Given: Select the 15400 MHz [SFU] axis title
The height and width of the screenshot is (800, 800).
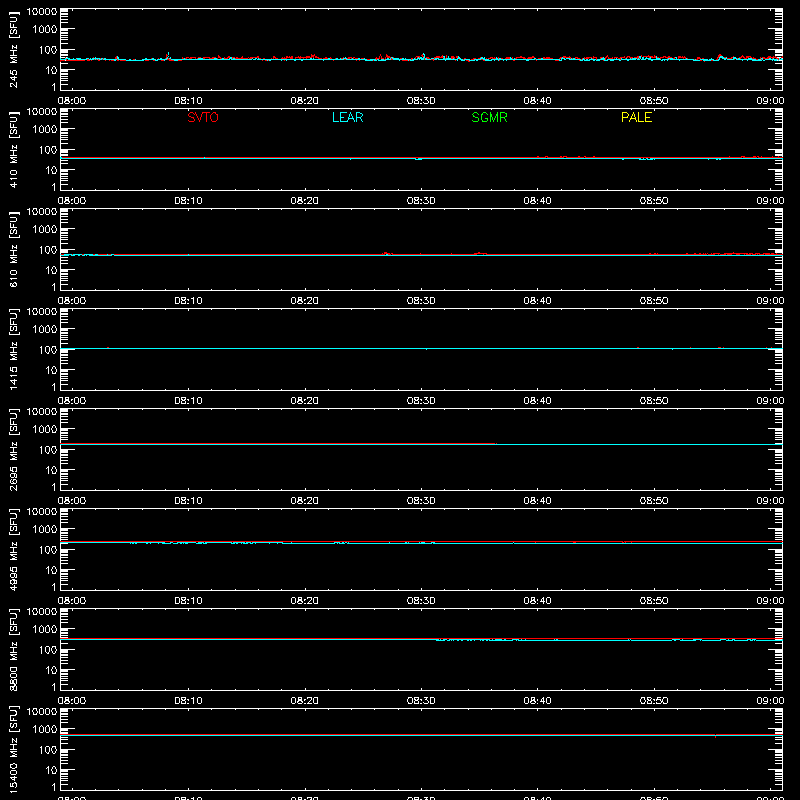Looking at the screenshot, I should point(13,749).
